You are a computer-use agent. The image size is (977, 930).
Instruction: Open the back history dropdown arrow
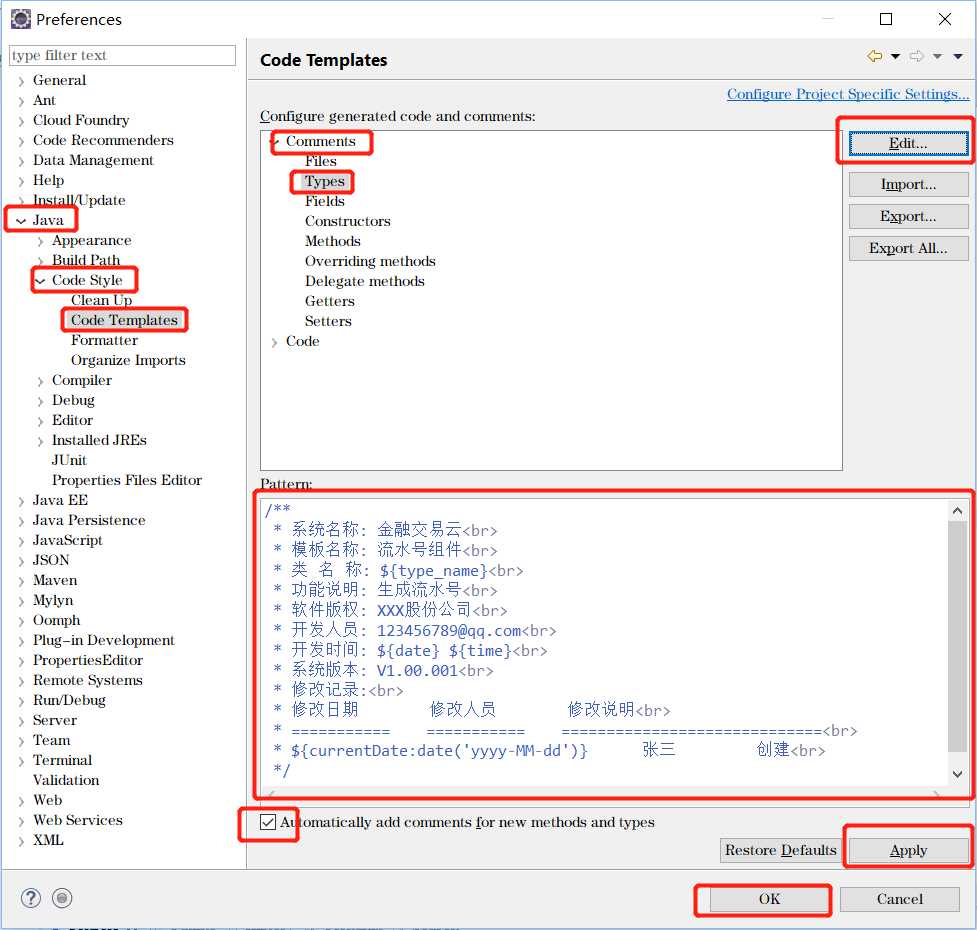point(895,57)
